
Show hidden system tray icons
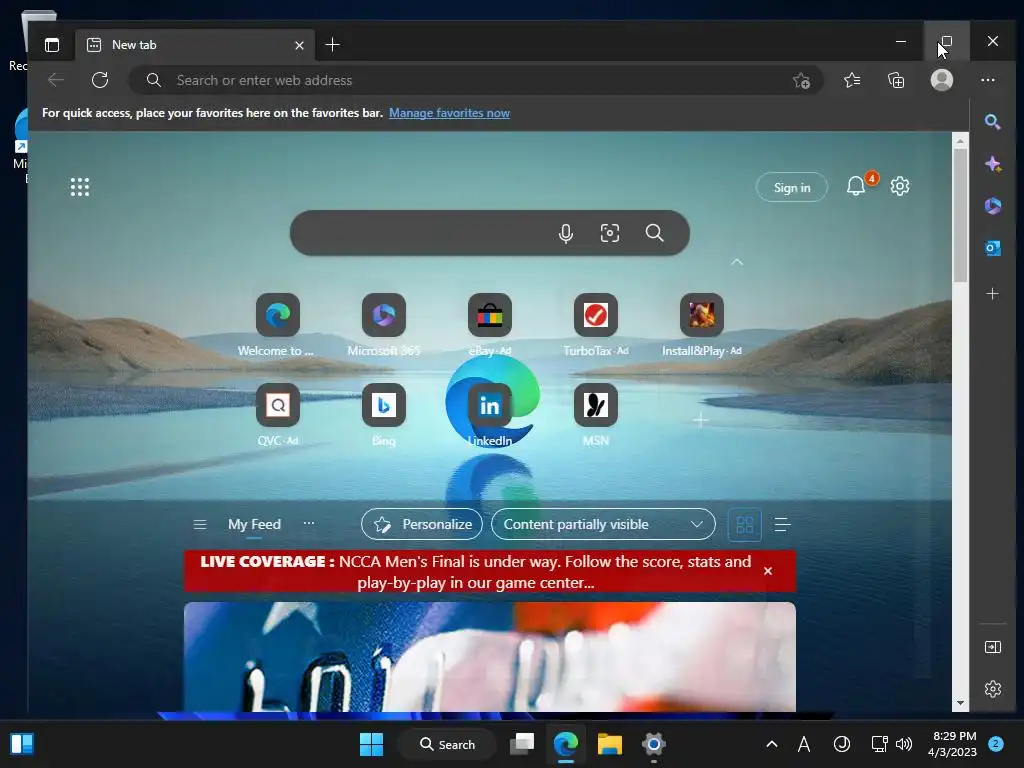click(771, 744)
